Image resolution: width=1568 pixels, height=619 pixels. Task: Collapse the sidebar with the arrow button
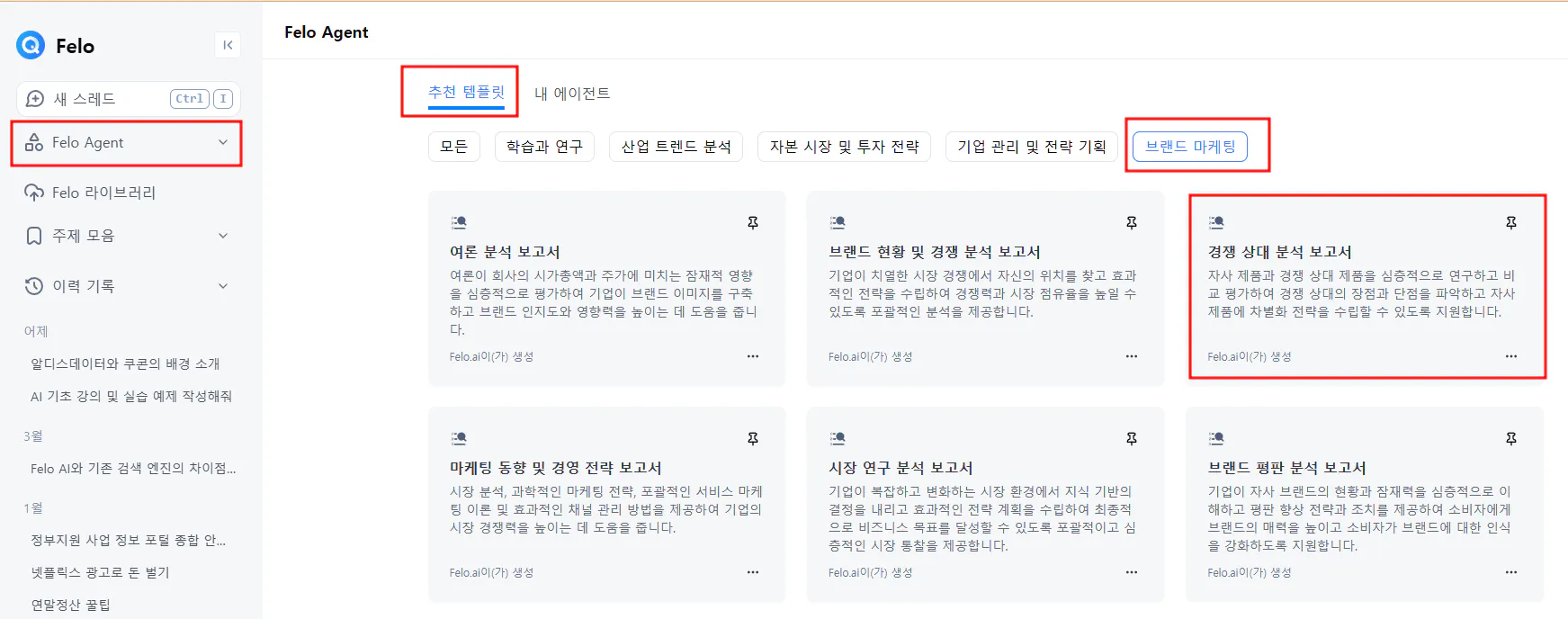pyautogui.click(x=228, y=45)
